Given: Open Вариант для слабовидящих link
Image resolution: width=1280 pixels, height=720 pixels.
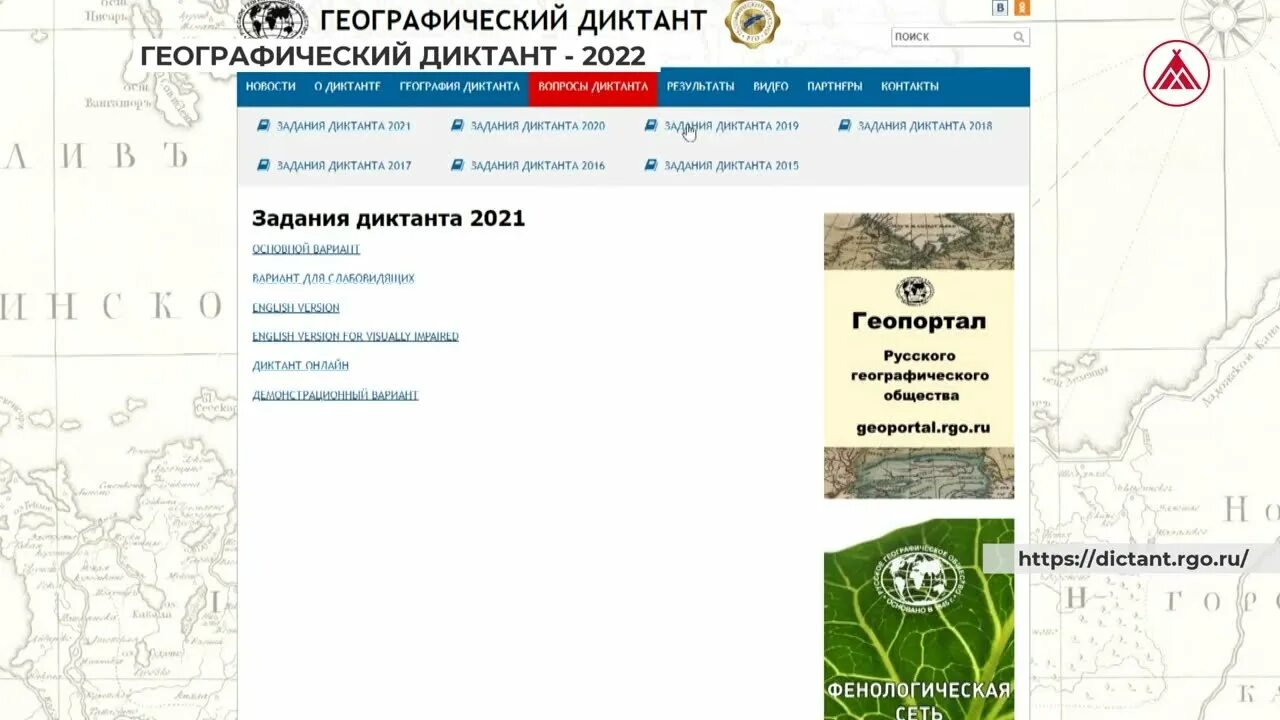Looking at the screenshot, I should pyautogui.click(x=333, y=278).
